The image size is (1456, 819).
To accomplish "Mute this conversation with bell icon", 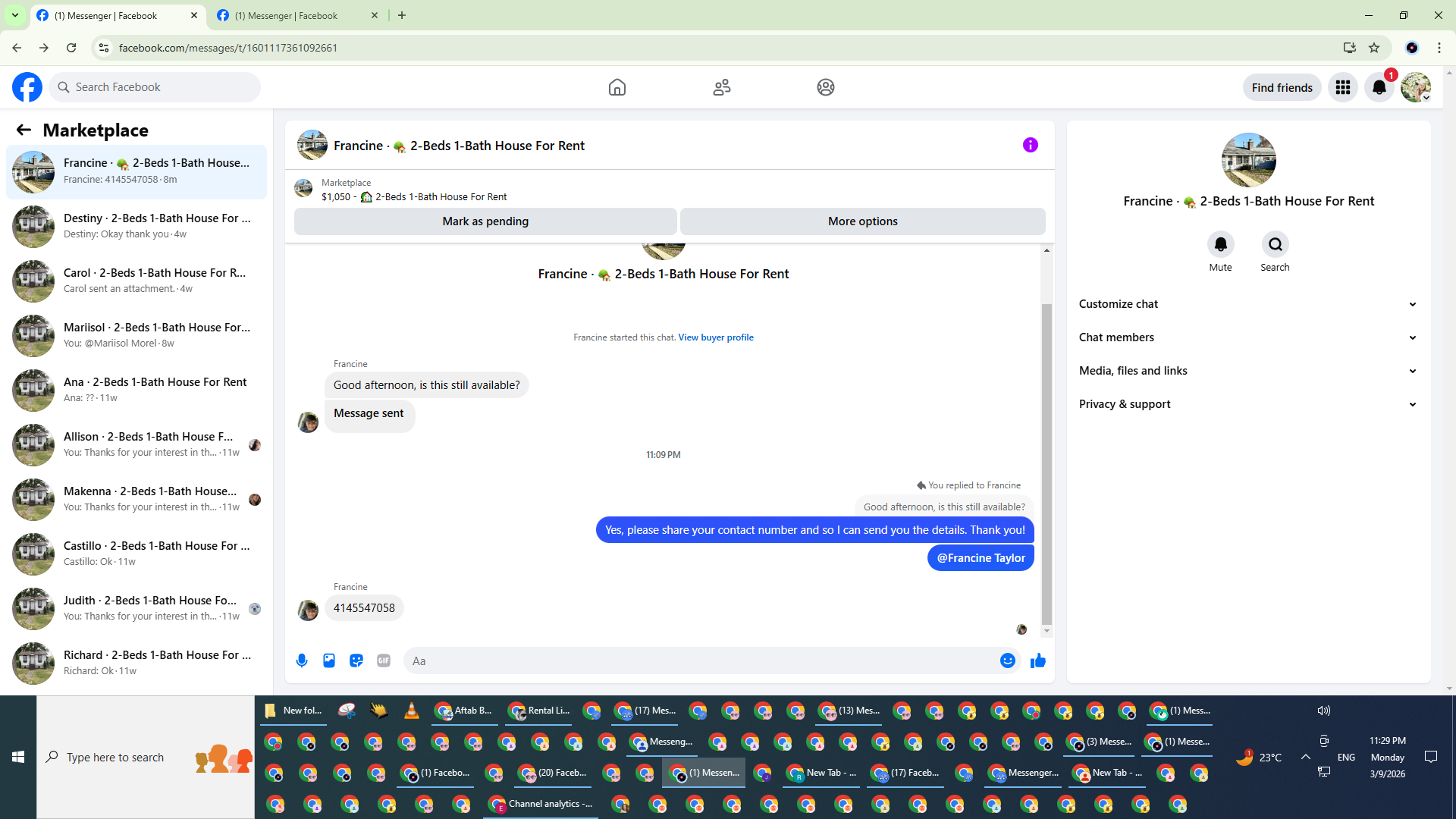I will tap(1220, 244).
